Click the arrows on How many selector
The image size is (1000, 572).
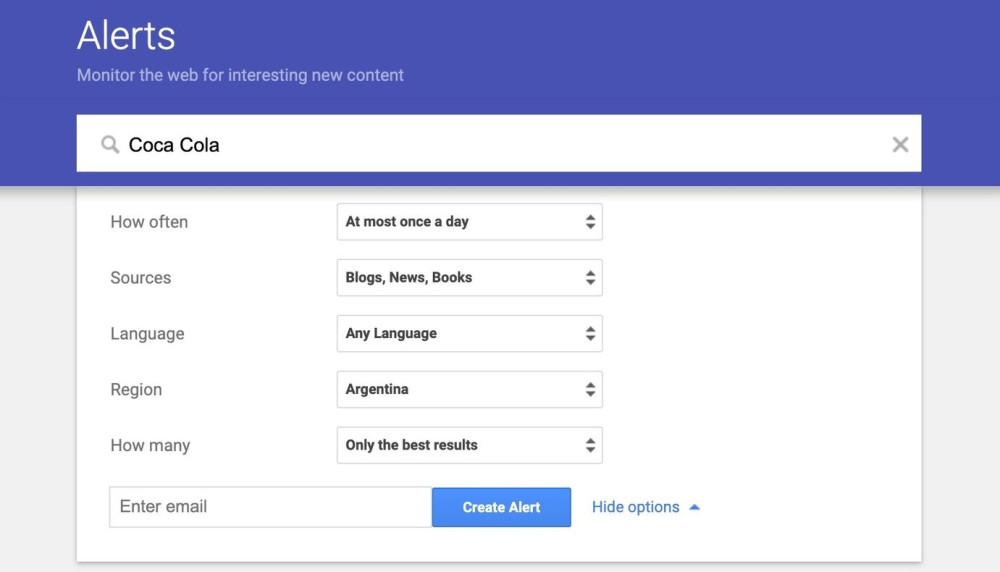tap(590, 446)
